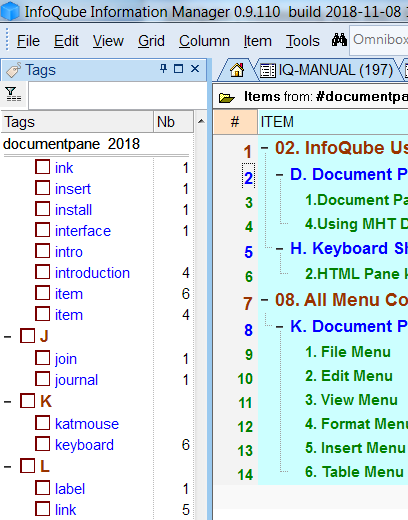Check the insert tag checkbox
The height and width of the screenshot is (520, 408).
(x=42, y=188)
